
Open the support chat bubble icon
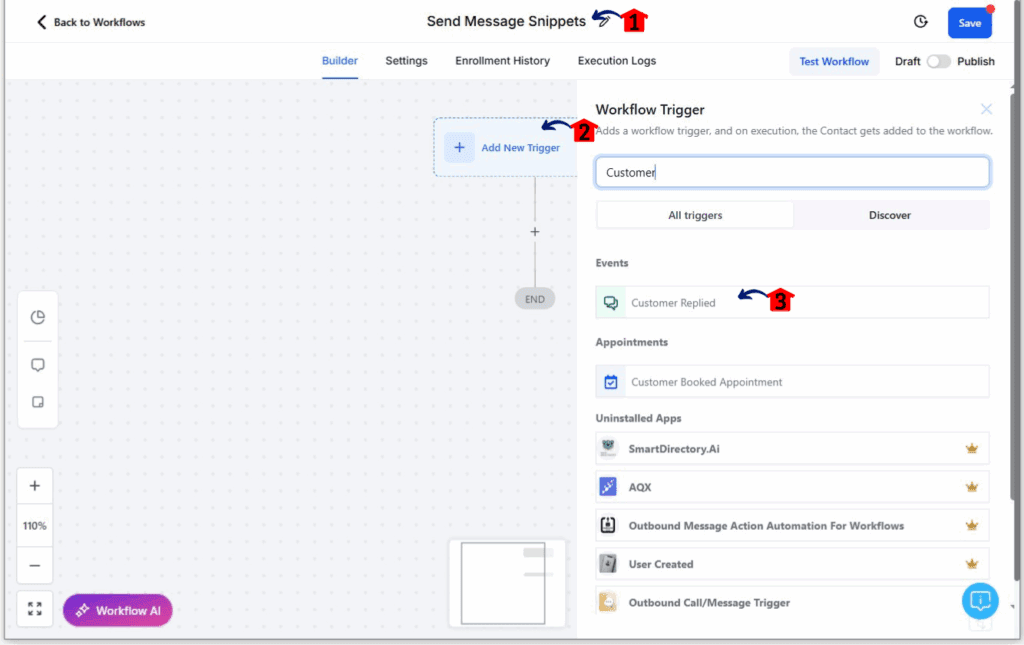coord(980,601)
